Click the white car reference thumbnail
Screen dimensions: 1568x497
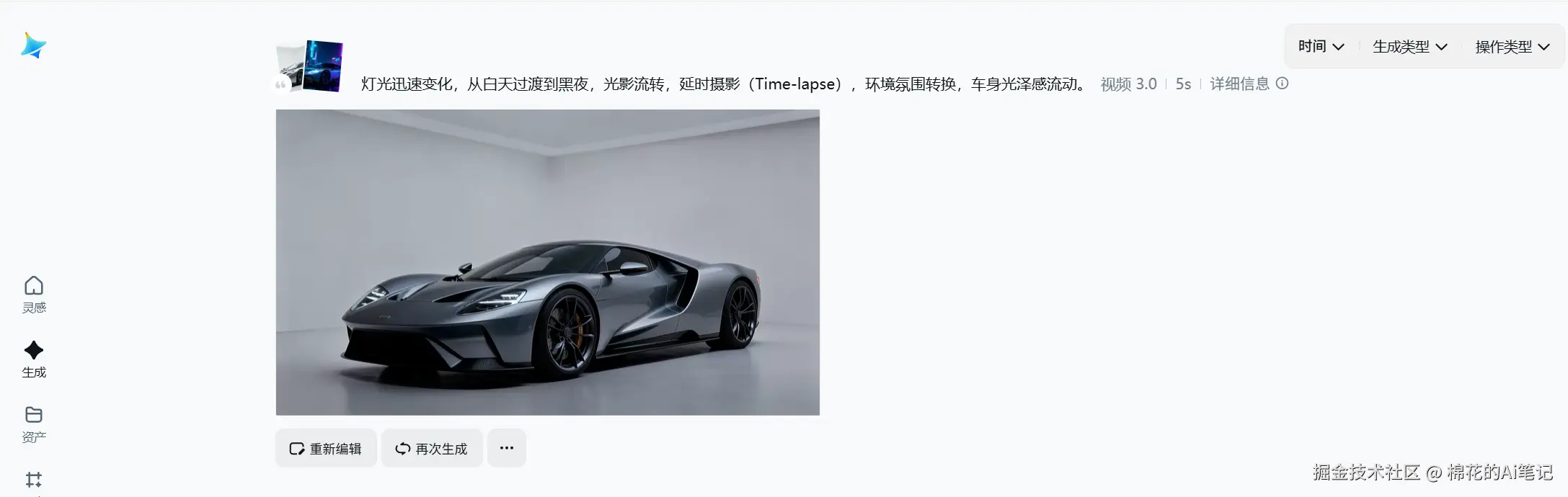coord(290,67)
